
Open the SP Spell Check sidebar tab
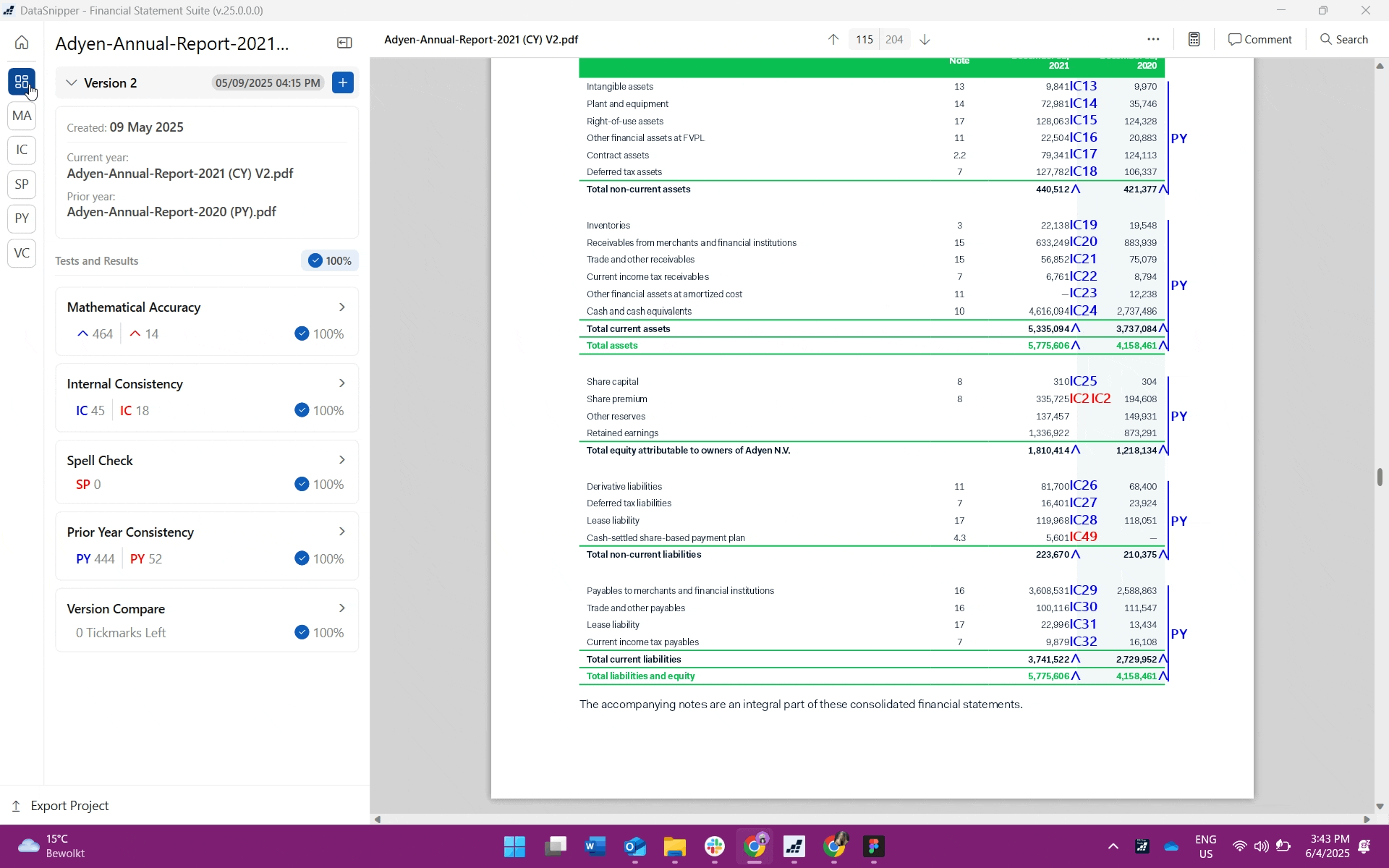tap(22, 184)
